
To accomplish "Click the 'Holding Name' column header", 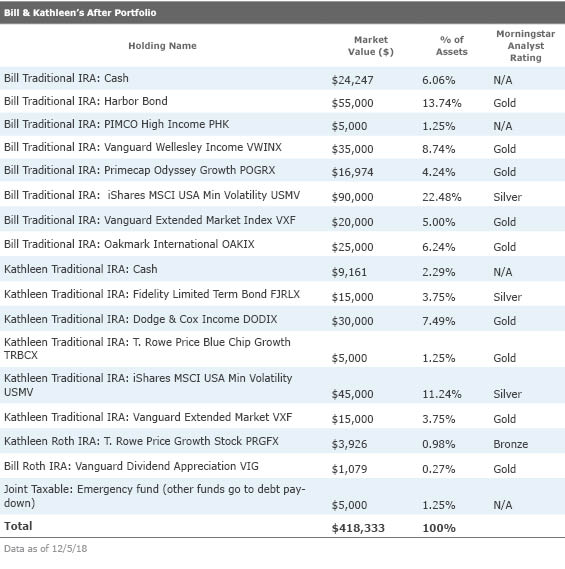I will (x=162, y=46).
